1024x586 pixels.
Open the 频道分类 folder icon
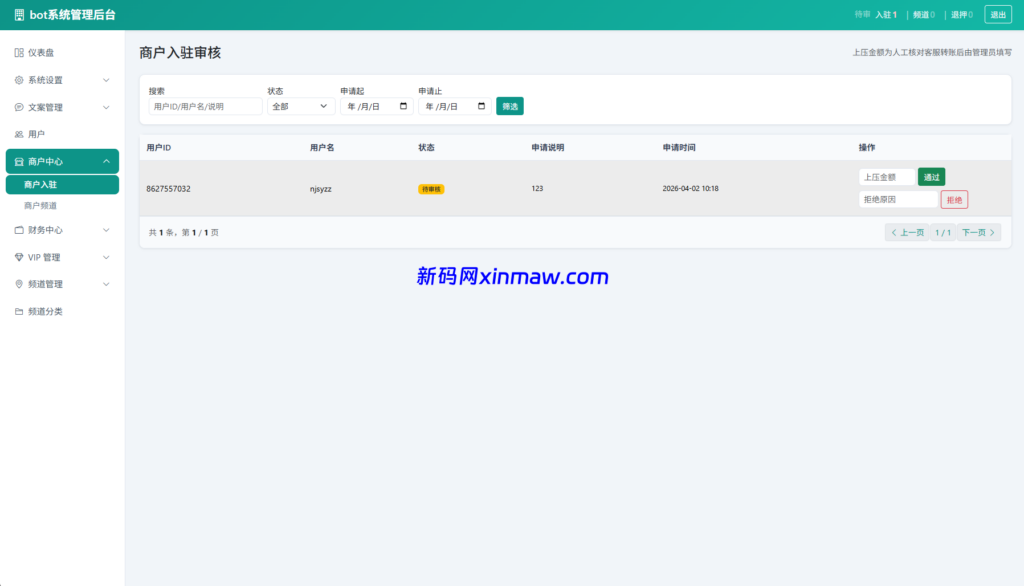coord(17,311)
